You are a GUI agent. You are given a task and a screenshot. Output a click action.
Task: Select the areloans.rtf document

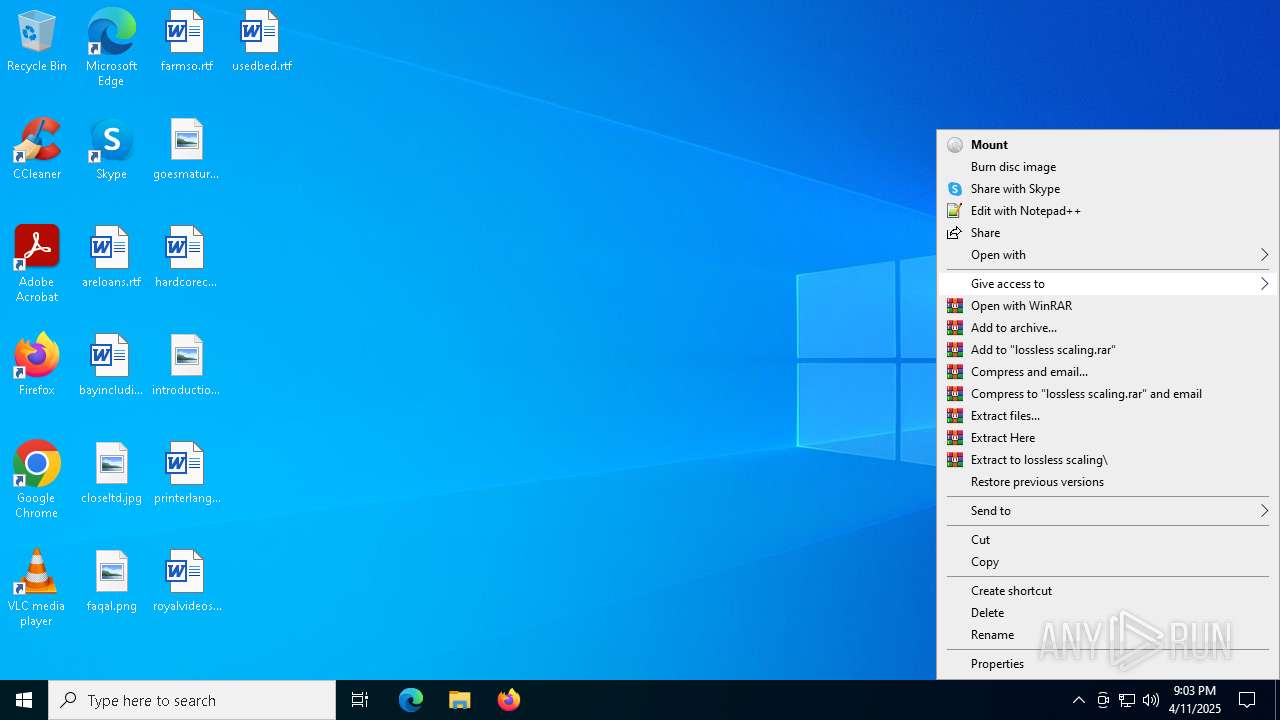point(111,258)
